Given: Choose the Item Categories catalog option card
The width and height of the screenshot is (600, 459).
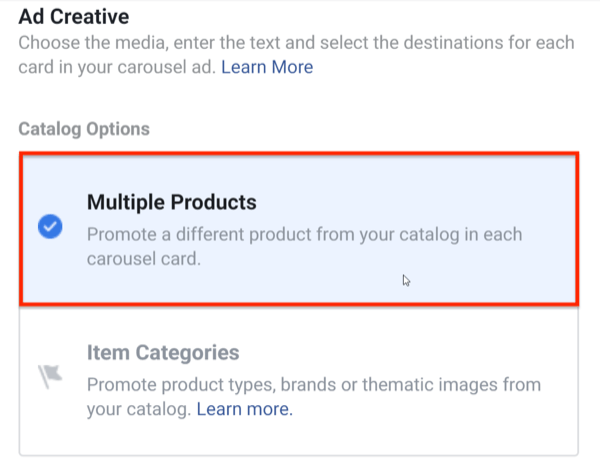Looking at the screenshot, I should click(x=298, y=380).
